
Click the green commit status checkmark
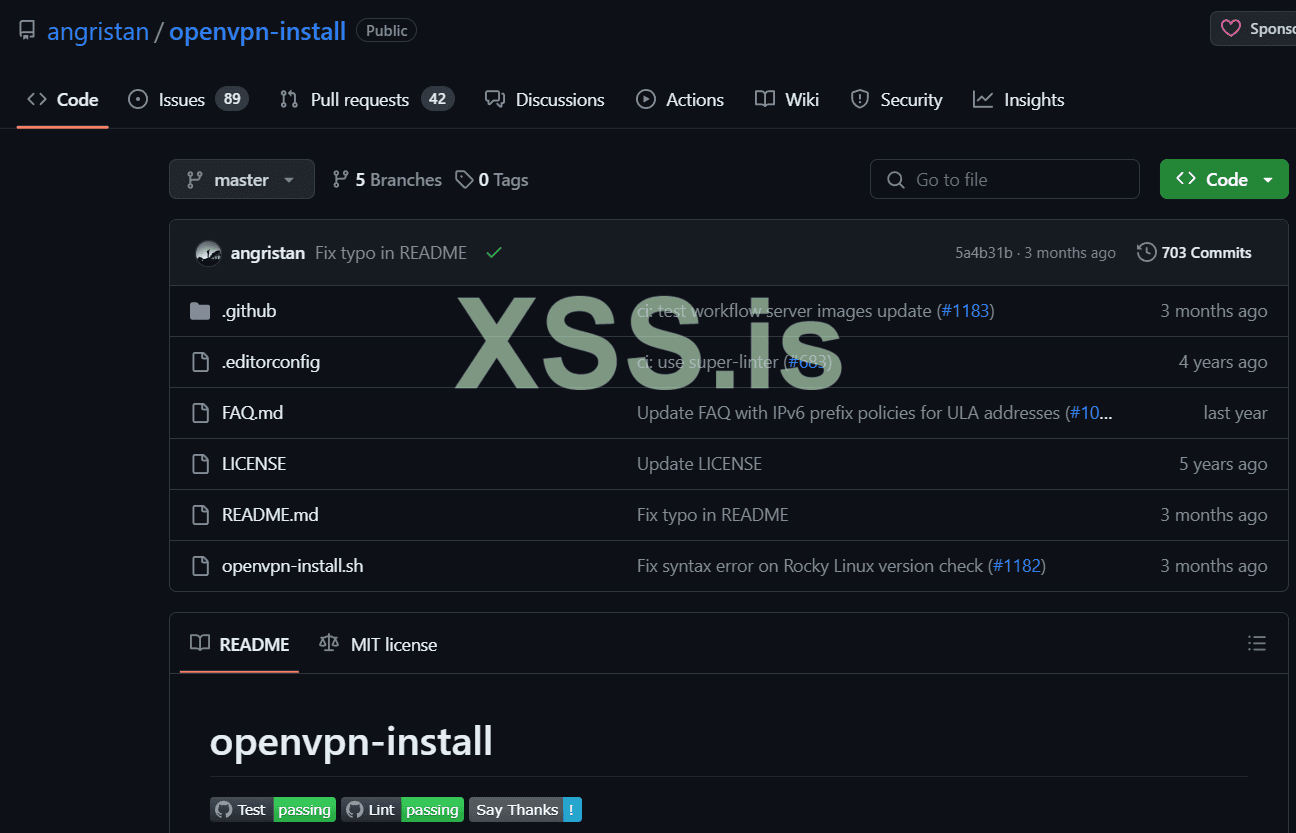493,253
